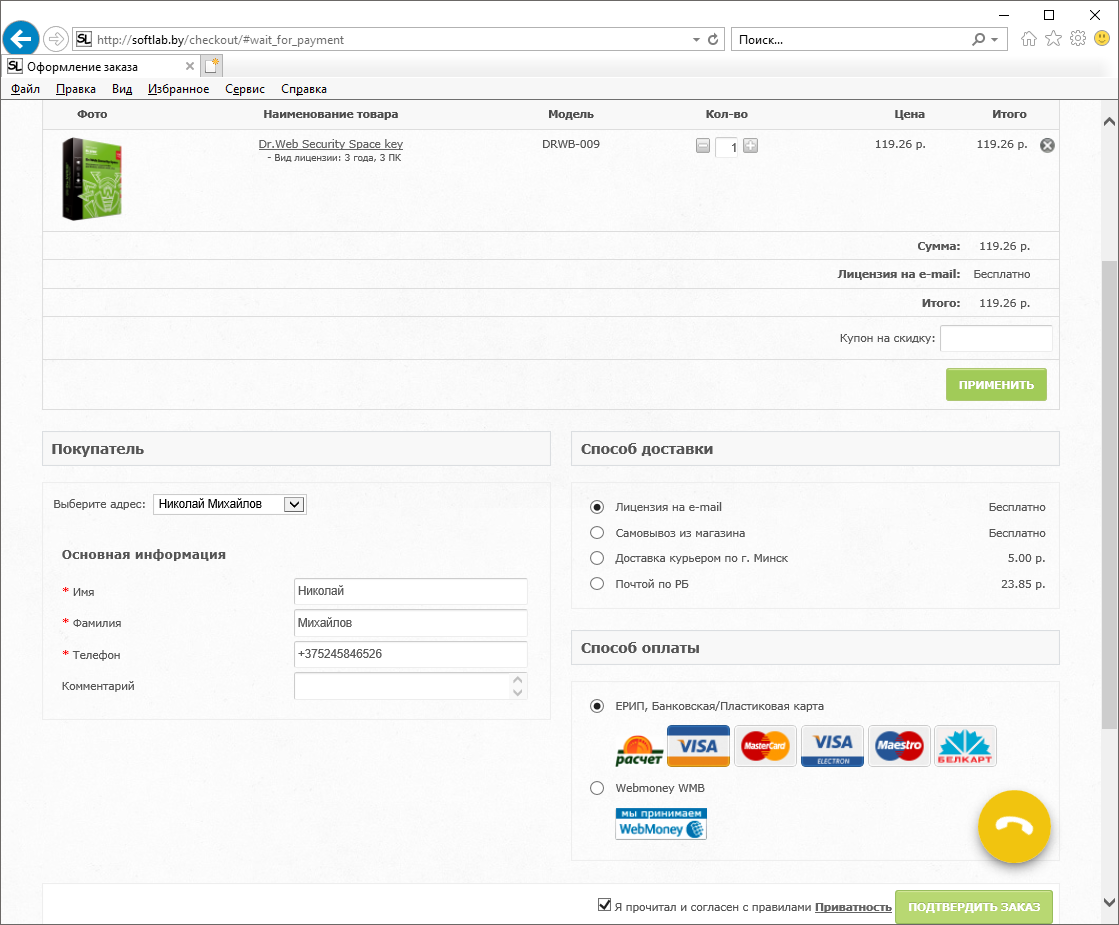Select ЕРИП, Банковская/Пластиковая карта payment
1119x925 pixels.
[597, 706]
